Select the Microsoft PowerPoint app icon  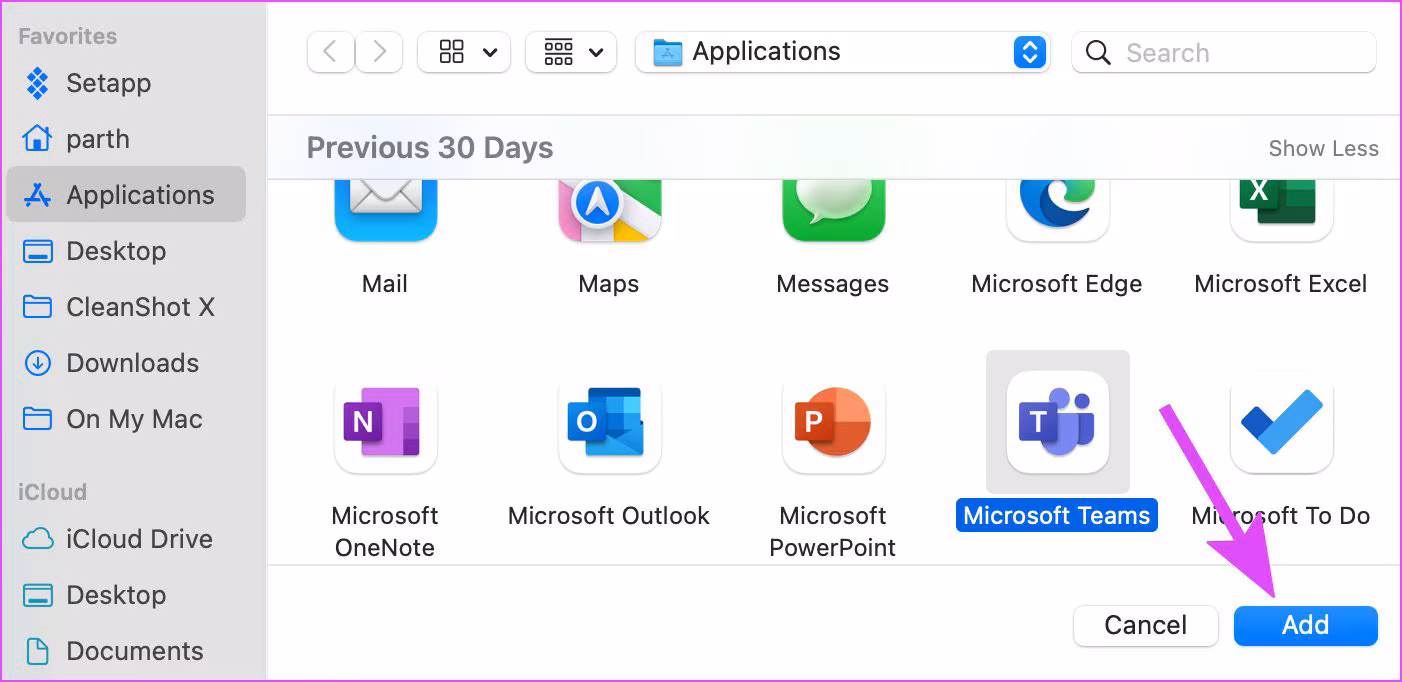[833, 422]
